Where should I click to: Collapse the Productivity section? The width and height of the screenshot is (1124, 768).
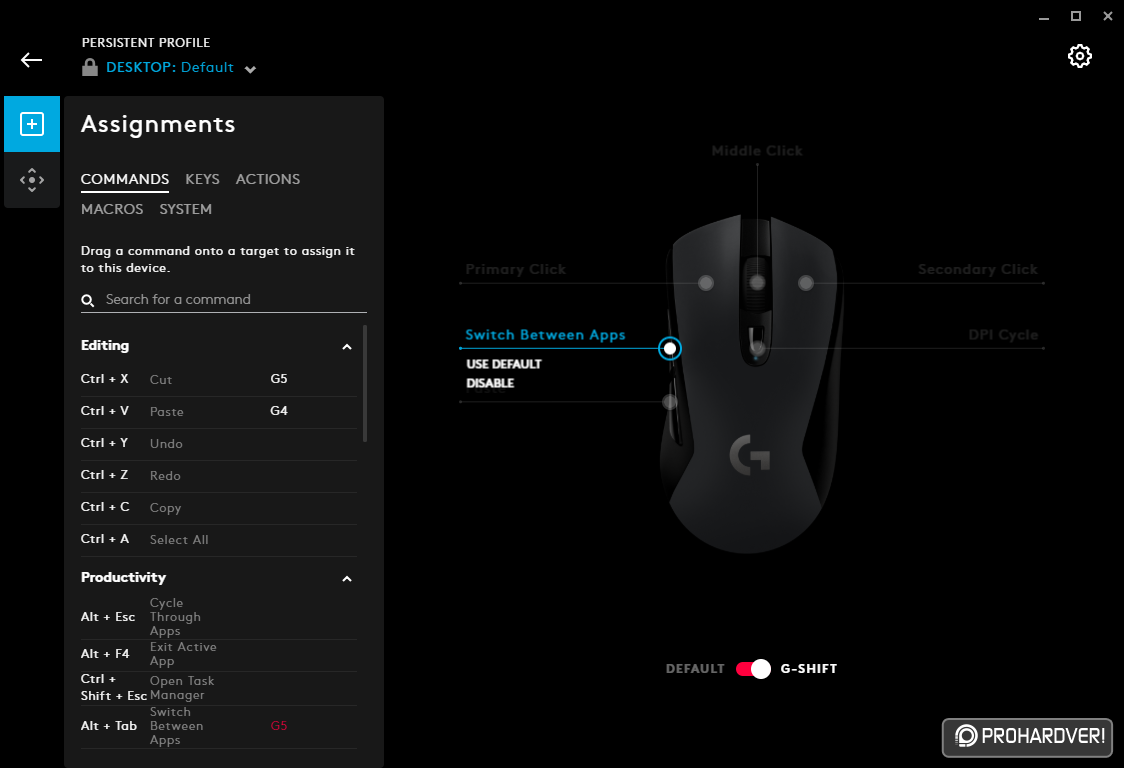347,579
